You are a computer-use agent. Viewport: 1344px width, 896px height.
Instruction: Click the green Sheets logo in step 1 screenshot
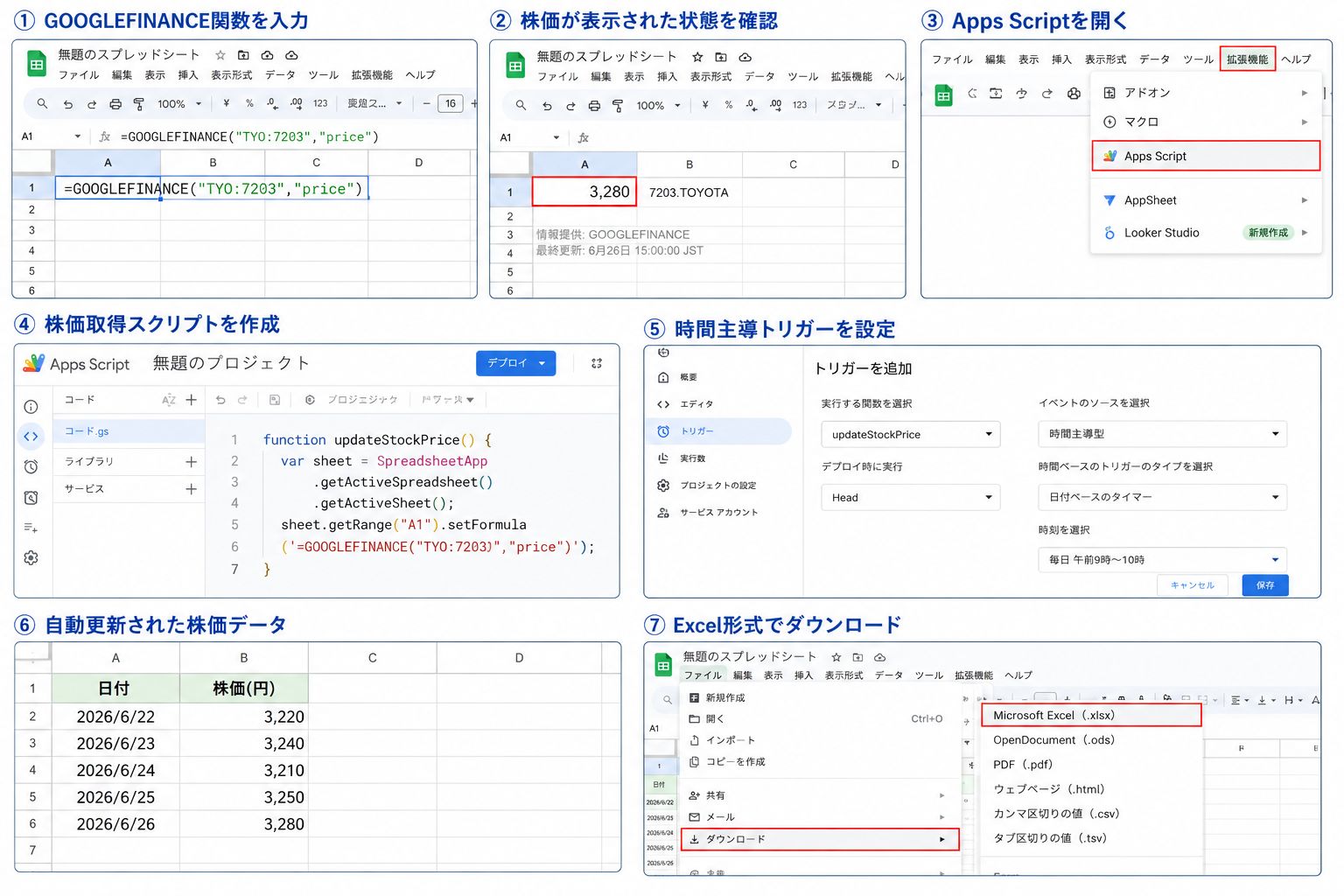pyautogui.click(x=37, y=64)
